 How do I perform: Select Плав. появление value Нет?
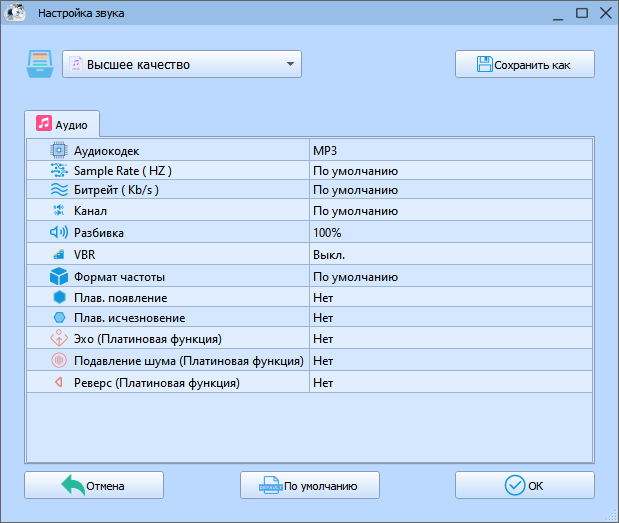coord(451,297)
